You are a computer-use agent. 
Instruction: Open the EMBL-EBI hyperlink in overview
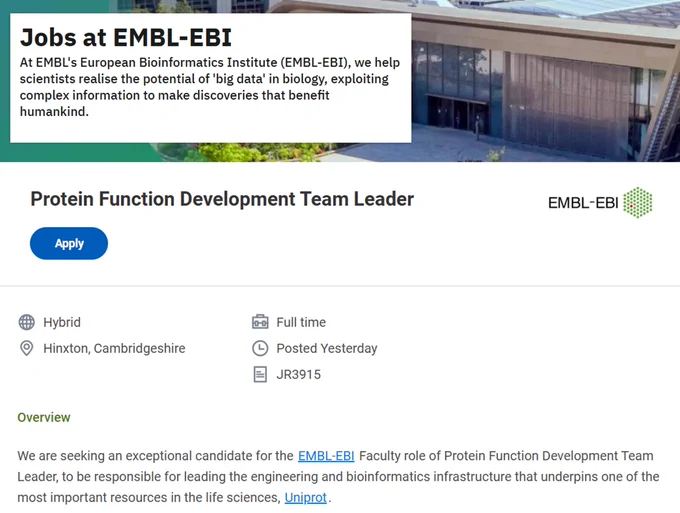(326, 456)
